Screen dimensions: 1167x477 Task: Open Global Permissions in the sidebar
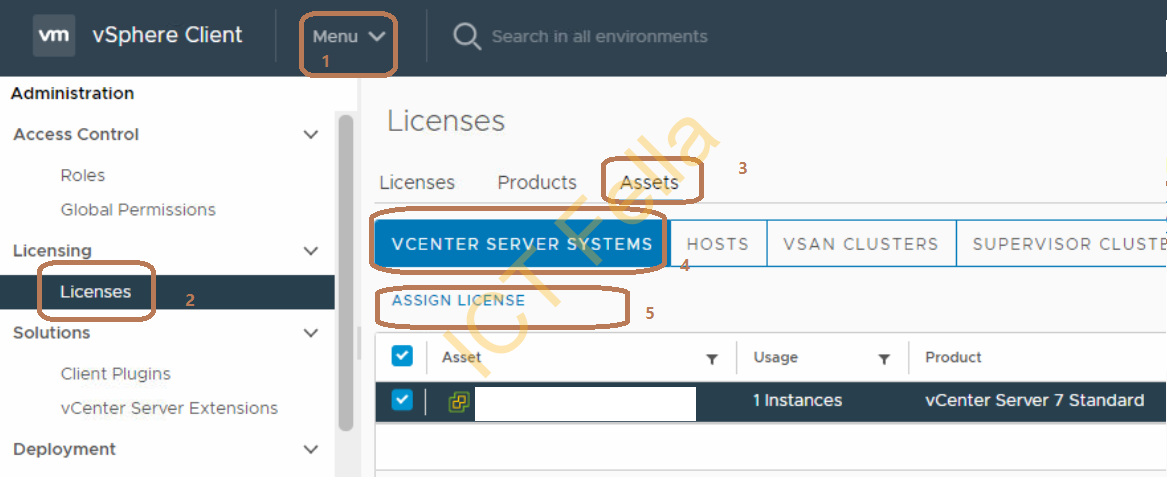[x=138, y=210]
